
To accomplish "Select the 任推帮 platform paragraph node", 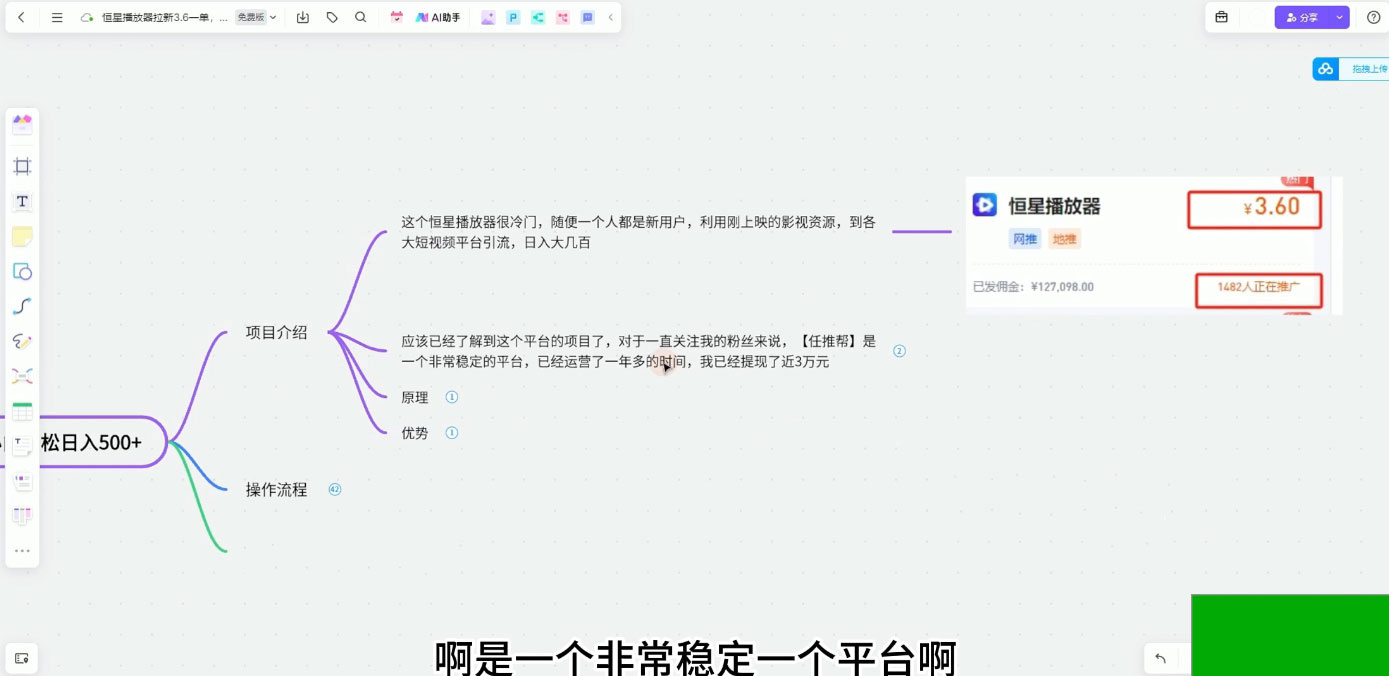I will pos(639,351).
